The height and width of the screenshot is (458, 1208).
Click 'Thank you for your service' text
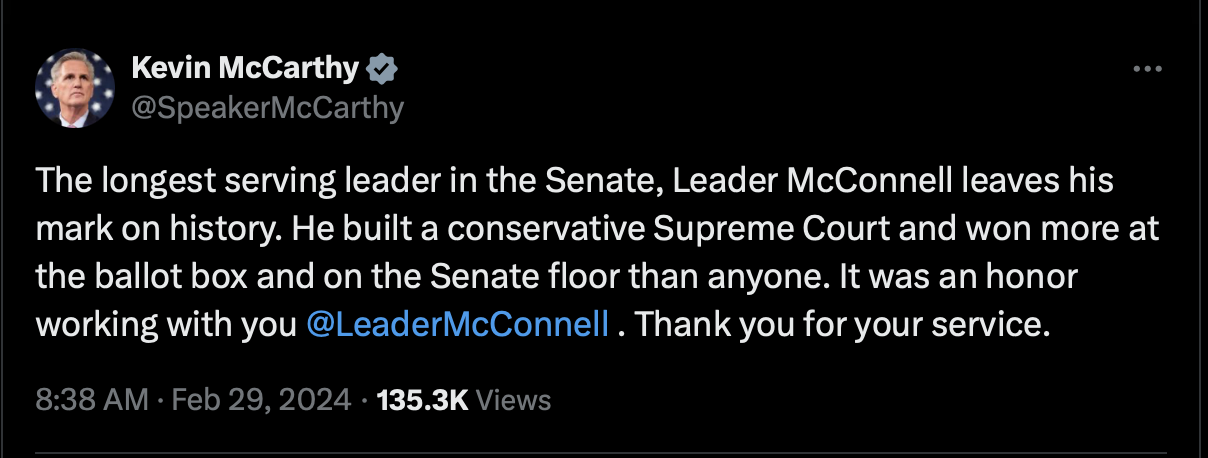tap(842, 325)
